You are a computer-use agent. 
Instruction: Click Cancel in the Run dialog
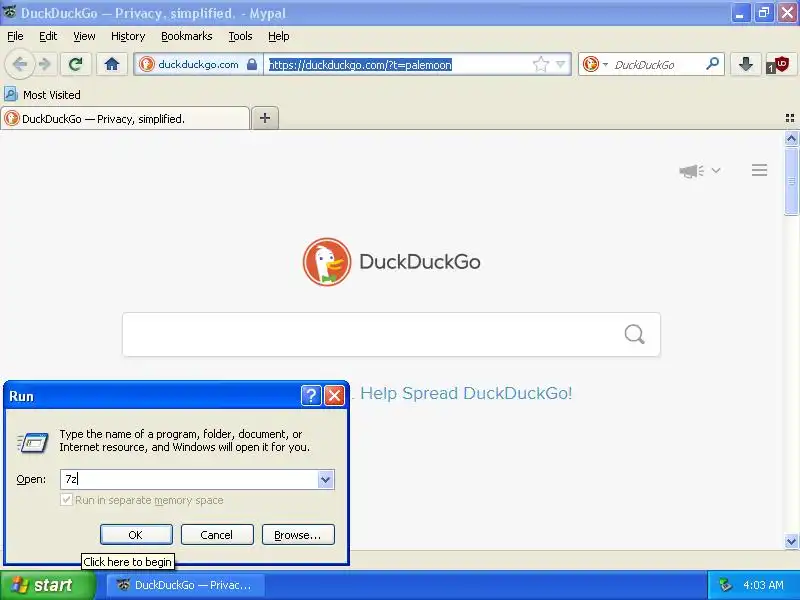(217, 535)
